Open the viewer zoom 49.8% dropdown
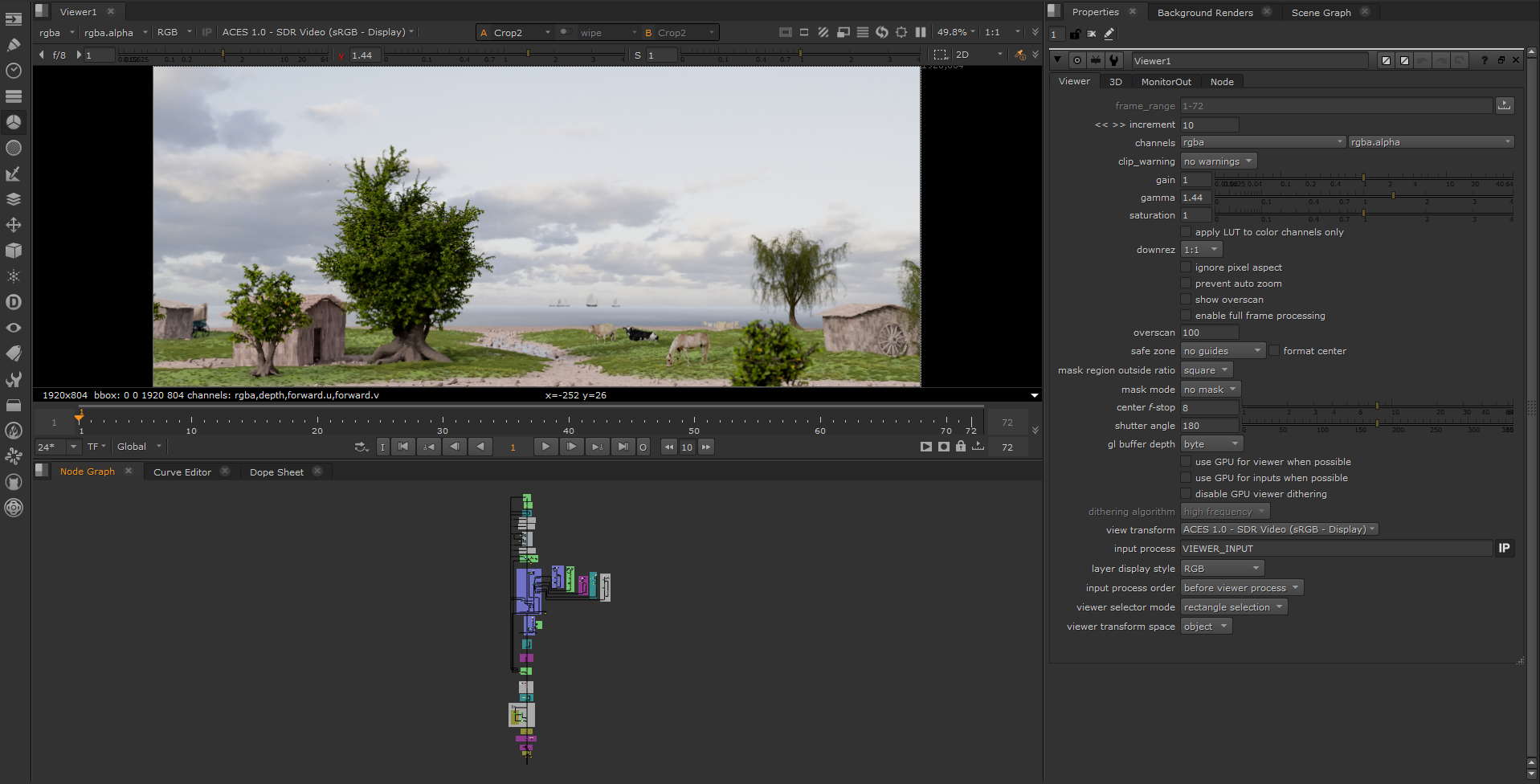The image size is (1540, 784). pos(956,32)
